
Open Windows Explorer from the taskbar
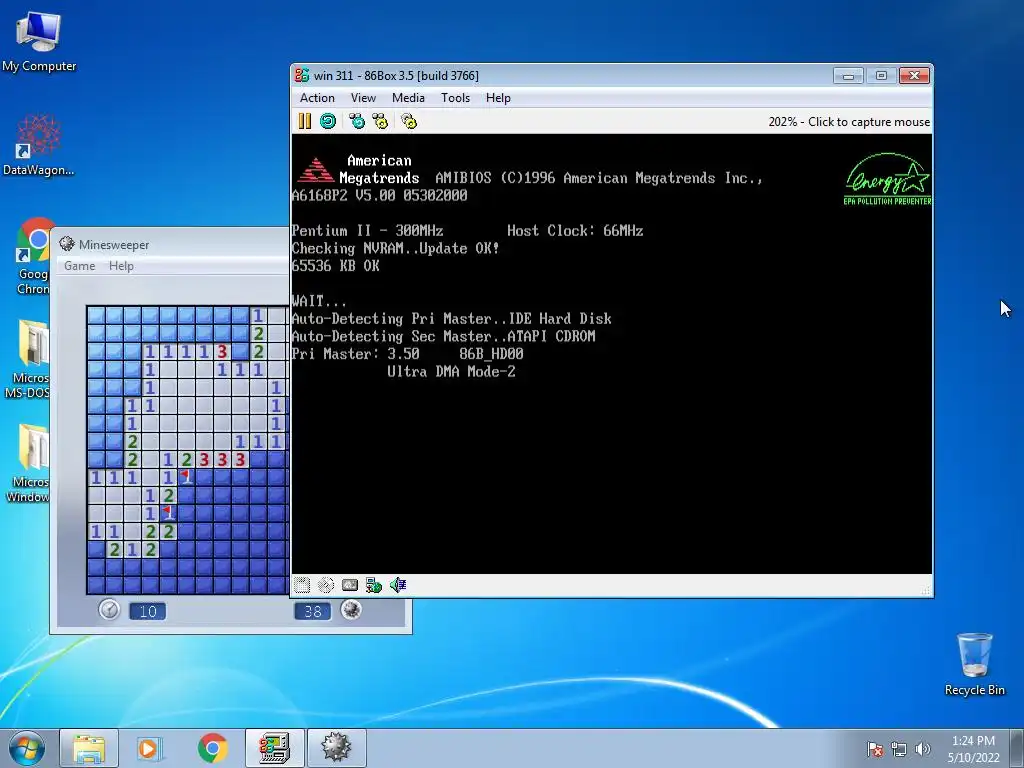(89, 748)
